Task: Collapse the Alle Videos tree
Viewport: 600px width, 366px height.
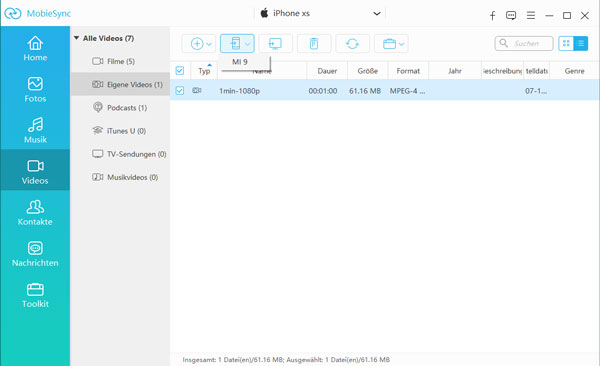Action: [76, 38]
